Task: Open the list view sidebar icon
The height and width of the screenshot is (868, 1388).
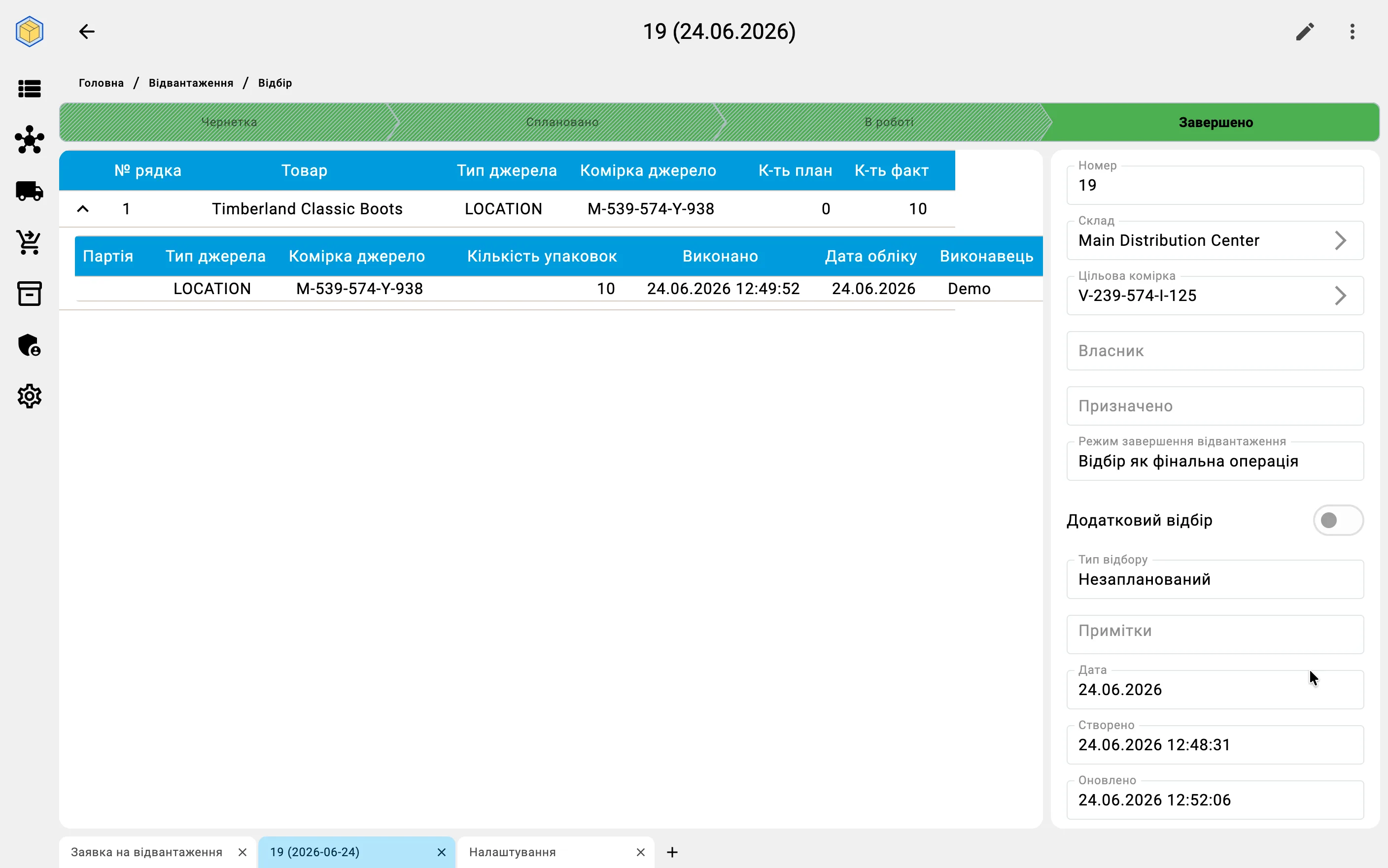Action: click(29, 88)
